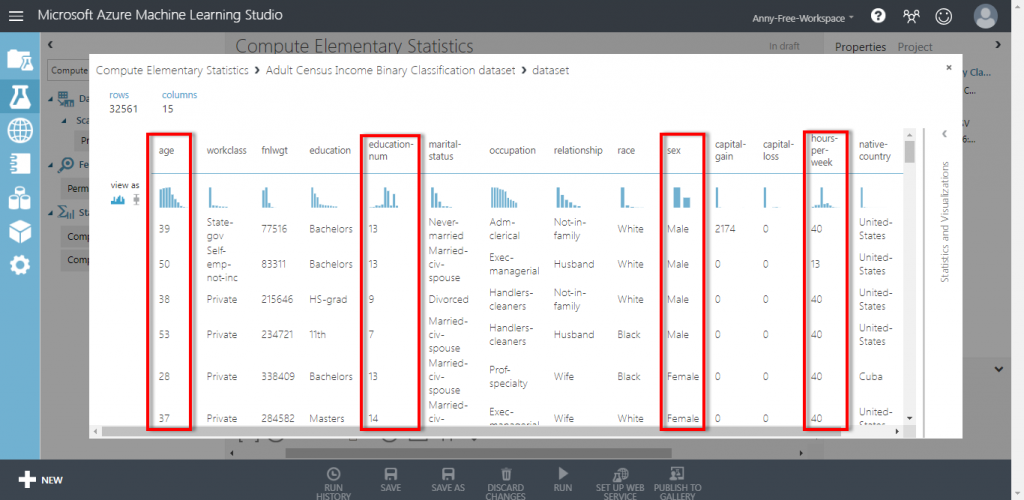Collapse the Statistical Functions tree category
Screen dimensions: 1024x500
tap(51, 212)
